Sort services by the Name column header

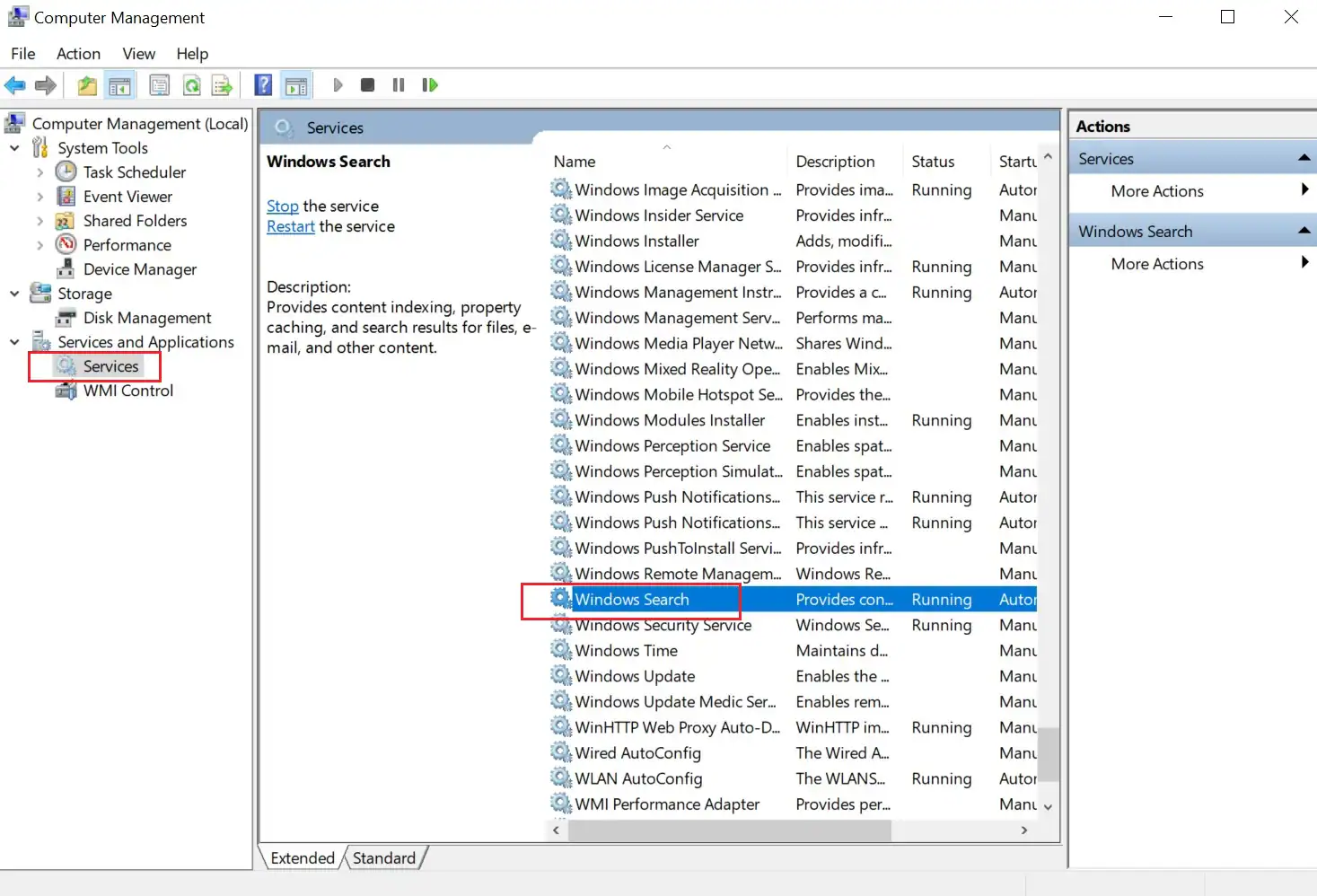pyautogui.click(x=666, y=162)
